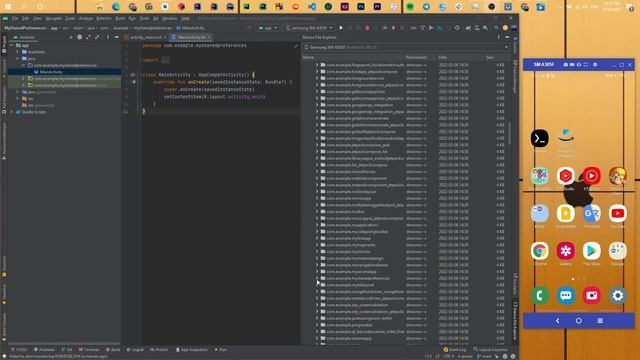Viewport: 640px width, 360px height.
Task: Open the App Inspection tool window
Action: (x=192, y=350)
